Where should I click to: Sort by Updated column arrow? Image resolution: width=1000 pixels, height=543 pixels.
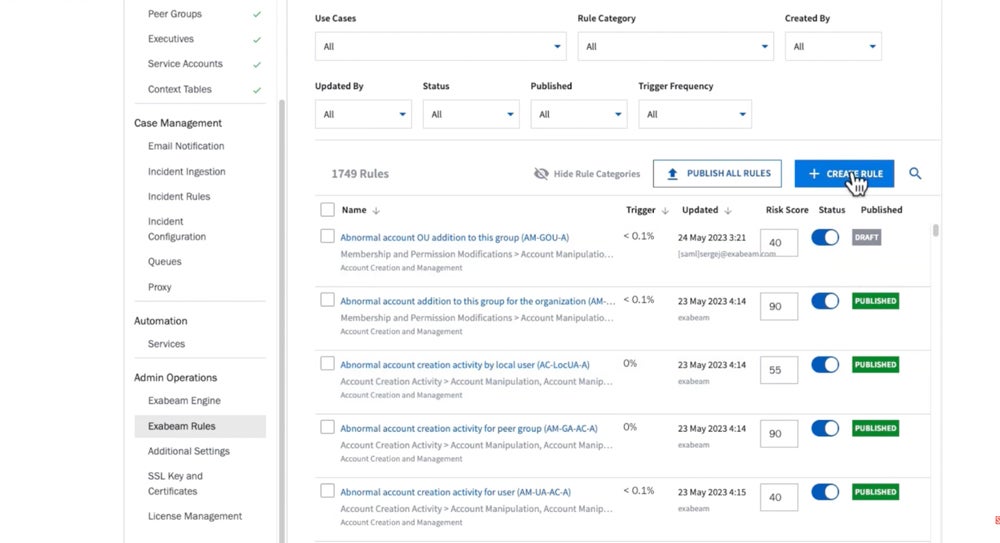click(728, 211)
